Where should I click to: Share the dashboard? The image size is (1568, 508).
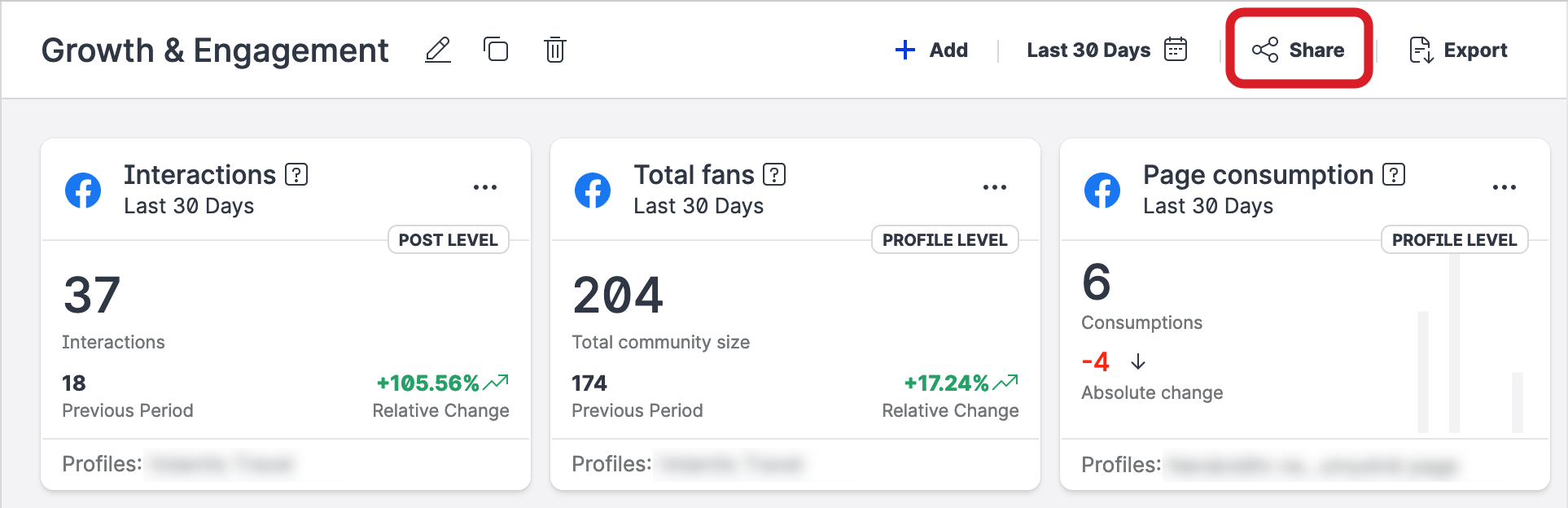coord(1299,50)
